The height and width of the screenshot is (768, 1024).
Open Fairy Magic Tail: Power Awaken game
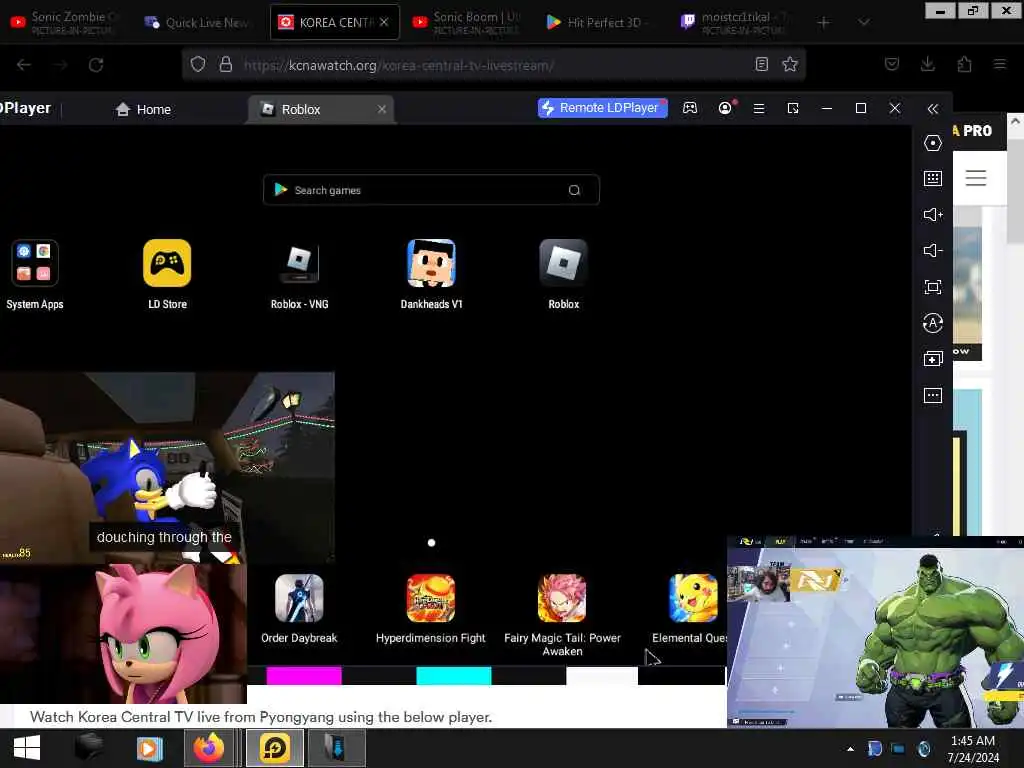tap(562, 598)
